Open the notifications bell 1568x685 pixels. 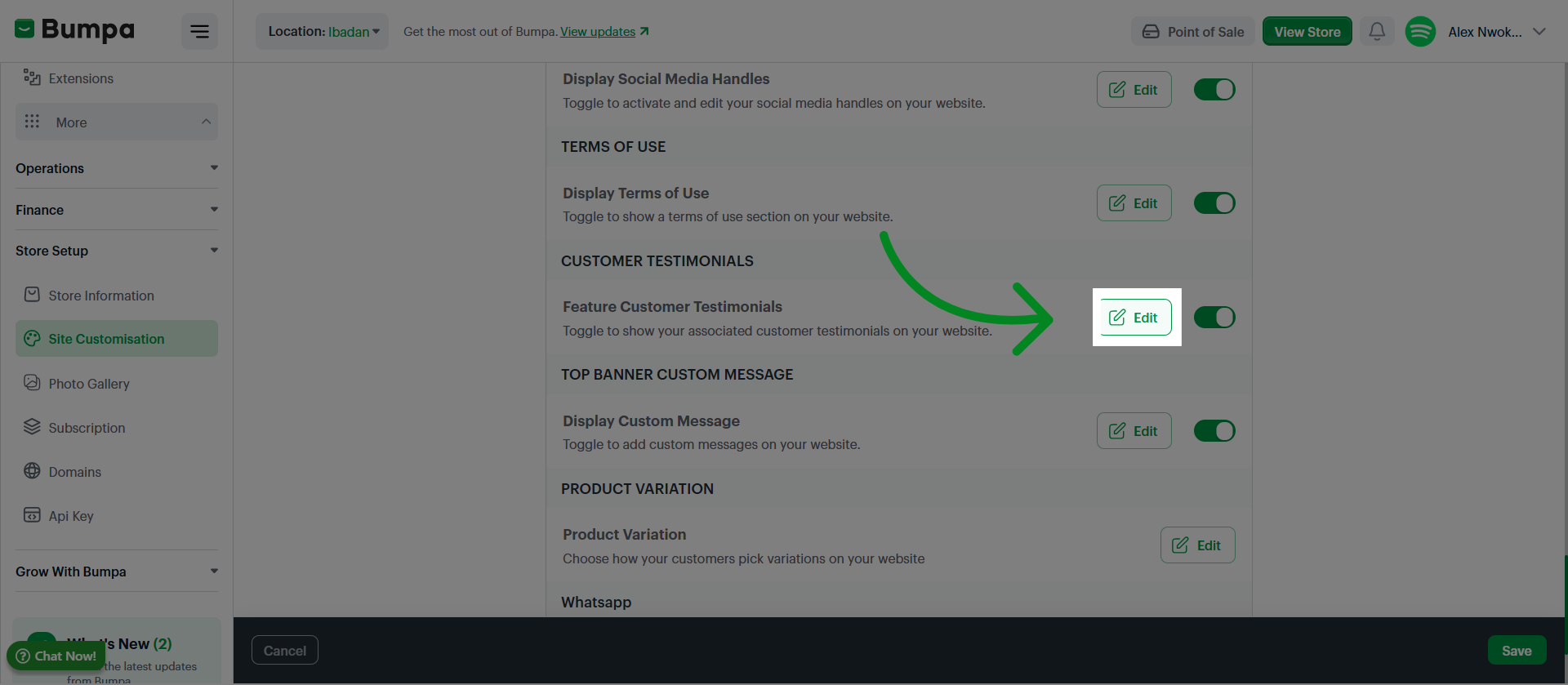coord(1377,32)
